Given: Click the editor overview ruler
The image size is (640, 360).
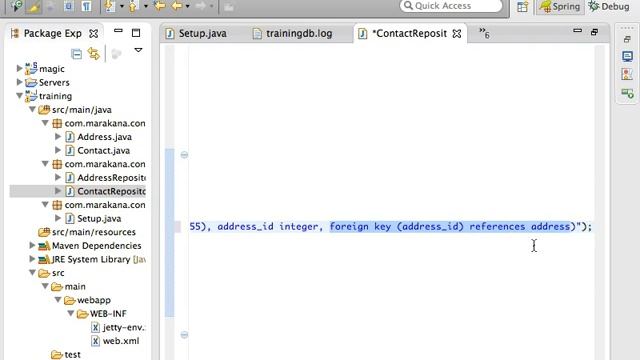Looking at the screenshot, I should point(599,202).
